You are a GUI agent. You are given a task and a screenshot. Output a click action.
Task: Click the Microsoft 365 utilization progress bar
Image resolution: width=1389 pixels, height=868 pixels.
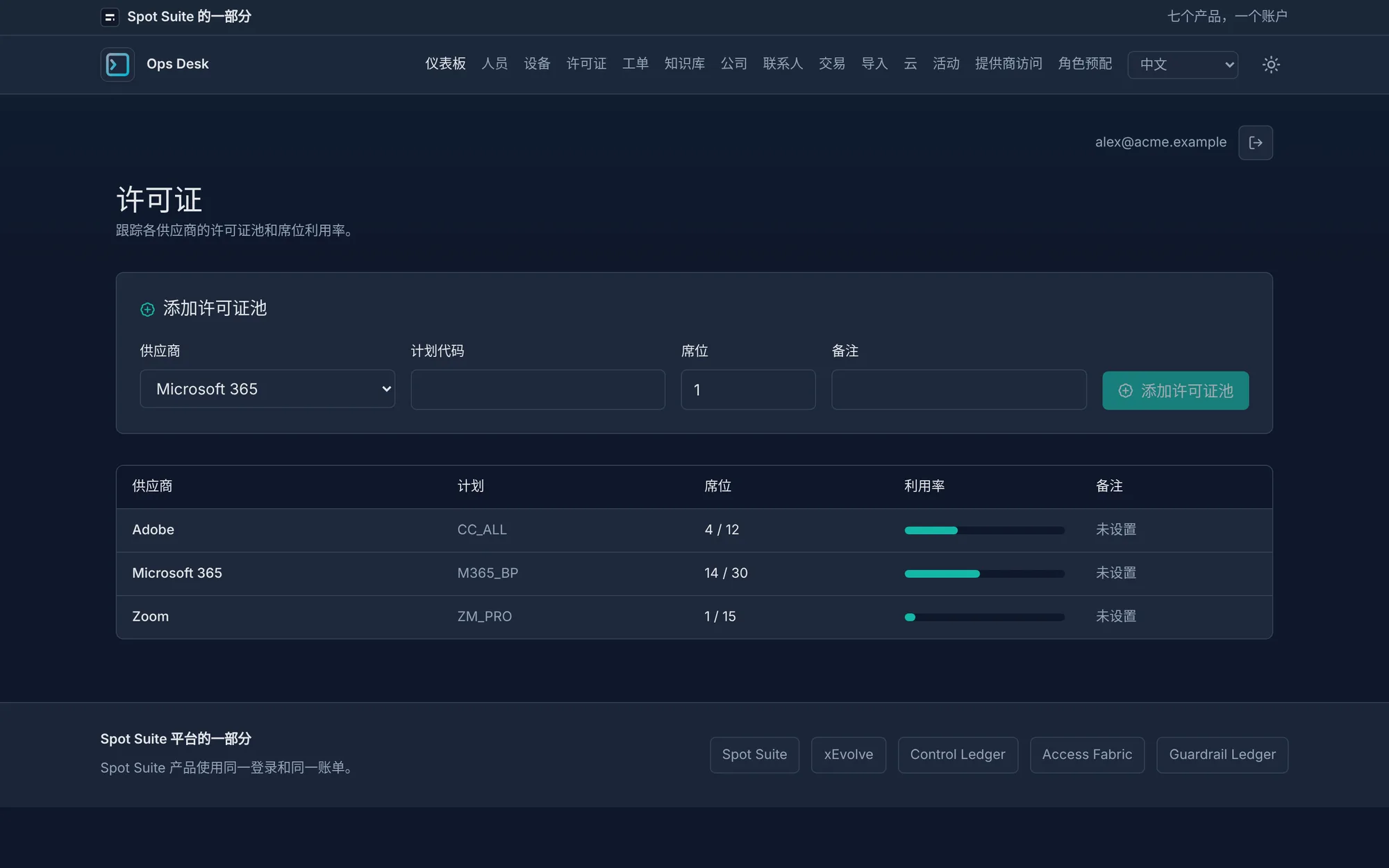click(x=984, y=574)
